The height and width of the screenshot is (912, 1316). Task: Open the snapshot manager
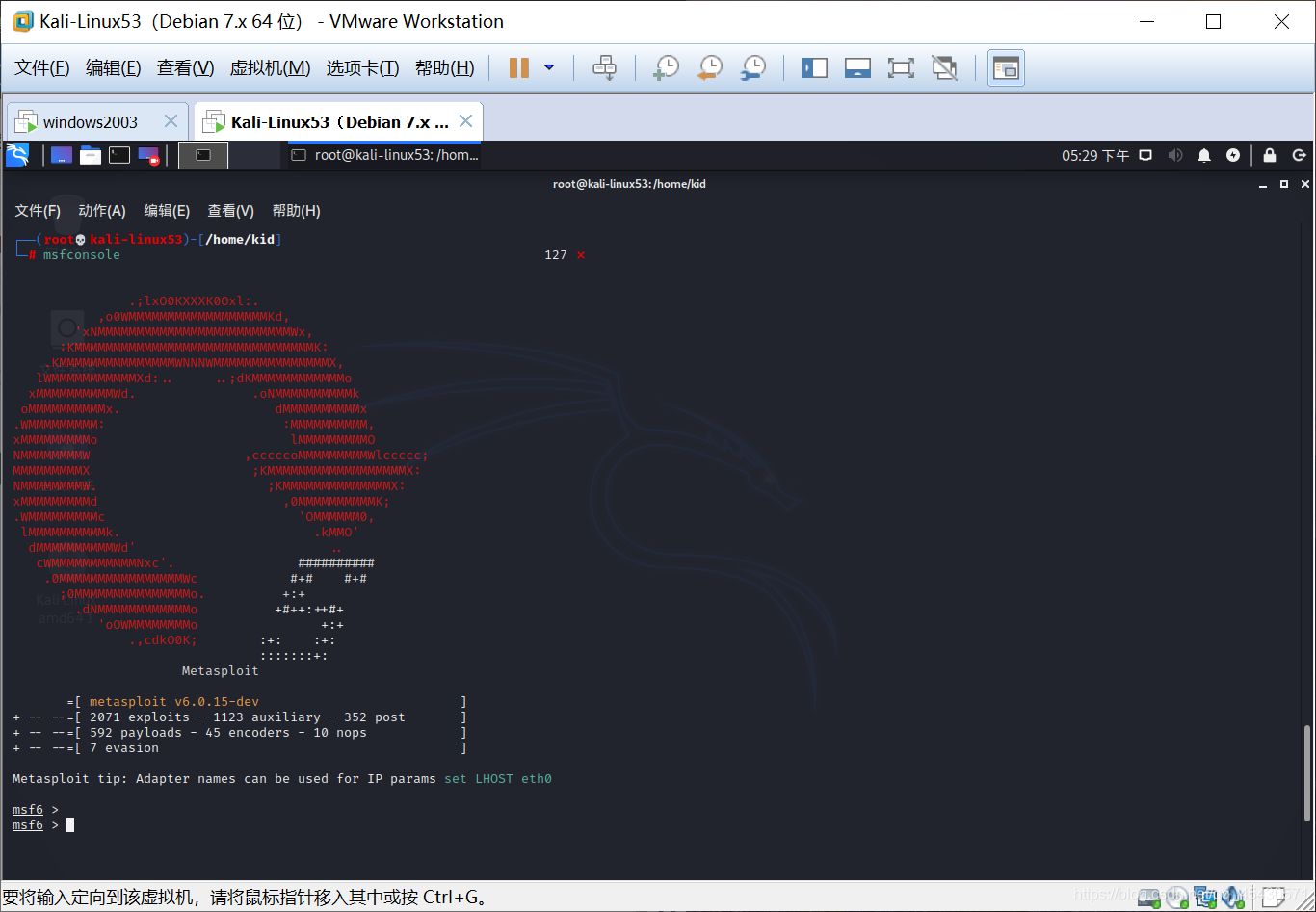pos(753,67)
